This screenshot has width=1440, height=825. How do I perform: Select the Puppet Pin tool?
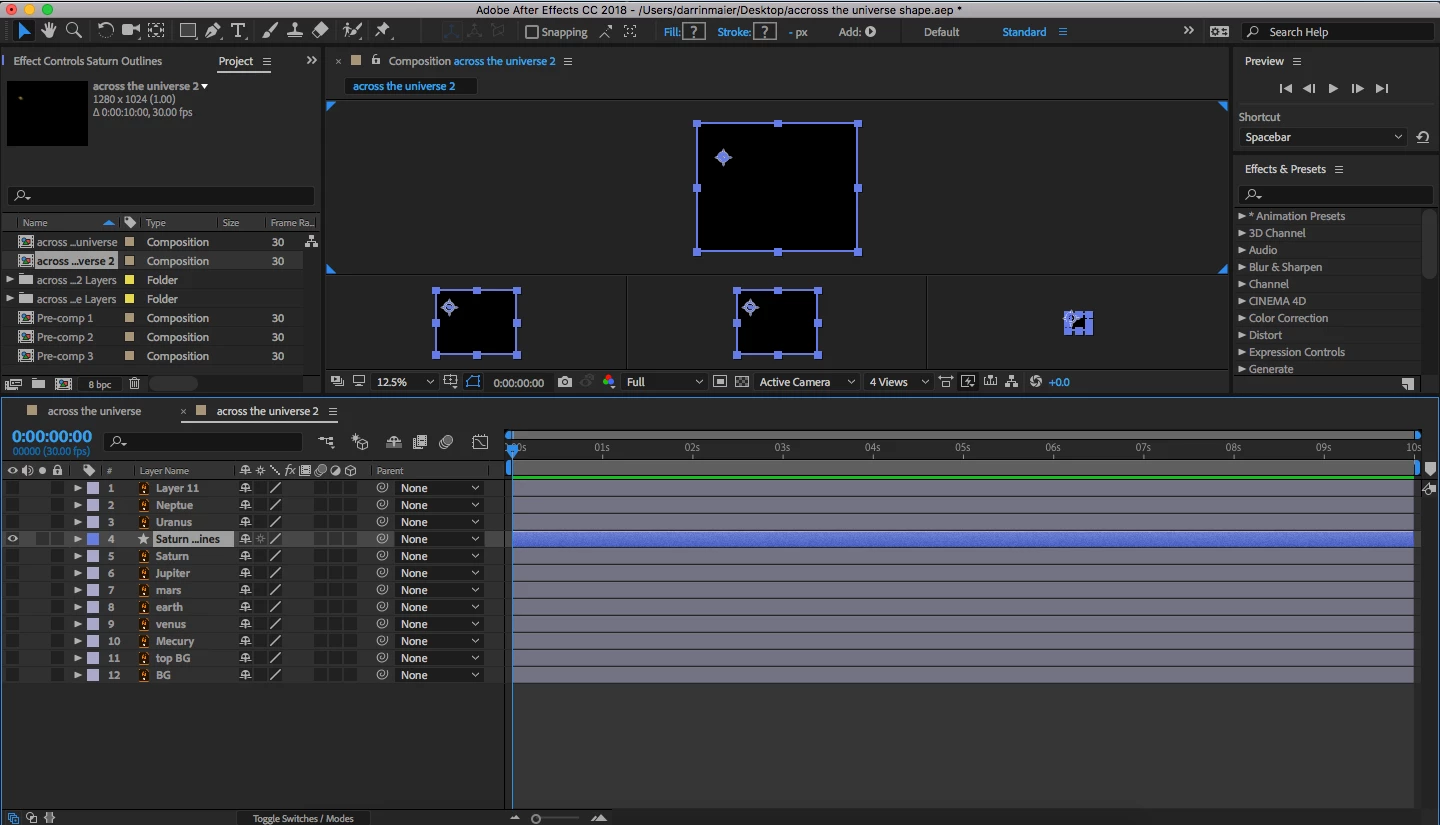383,31
